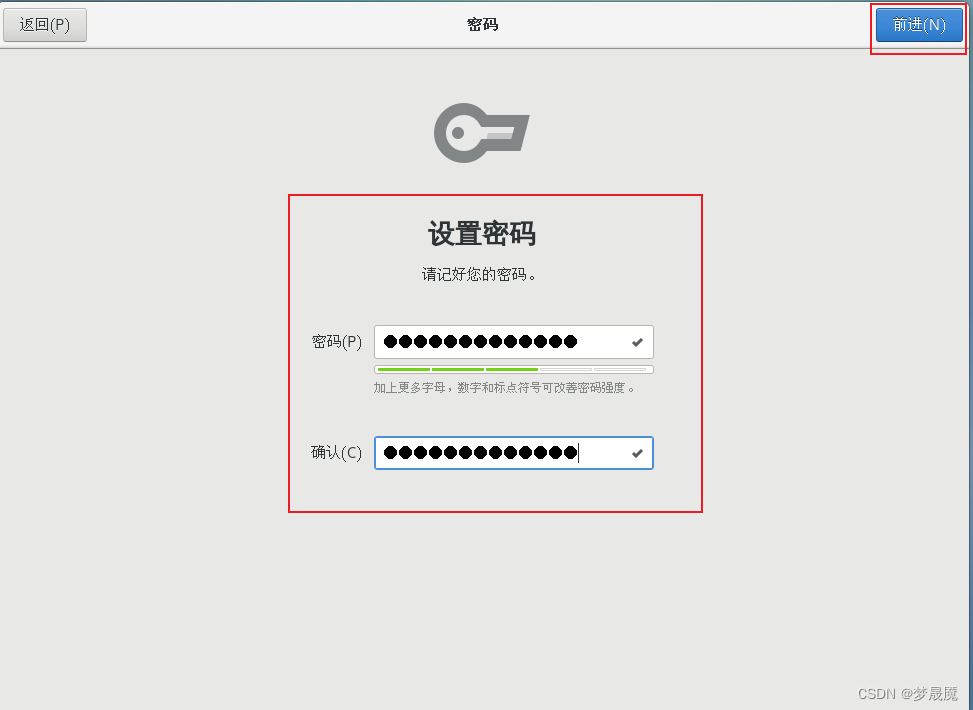Image resolution: width=973 pixels, height=710 pixels.
Task: Go back with the 返回(P) button
Action: pyautogui.click(x=45, y=25)
